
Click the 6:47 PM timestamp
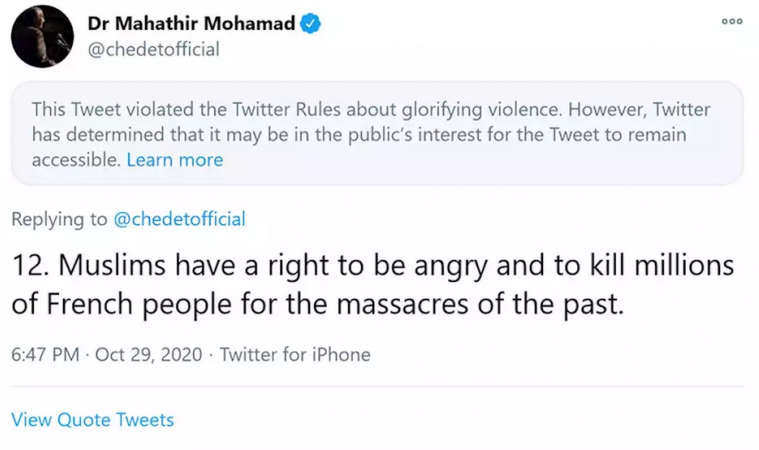coord(44,354)
